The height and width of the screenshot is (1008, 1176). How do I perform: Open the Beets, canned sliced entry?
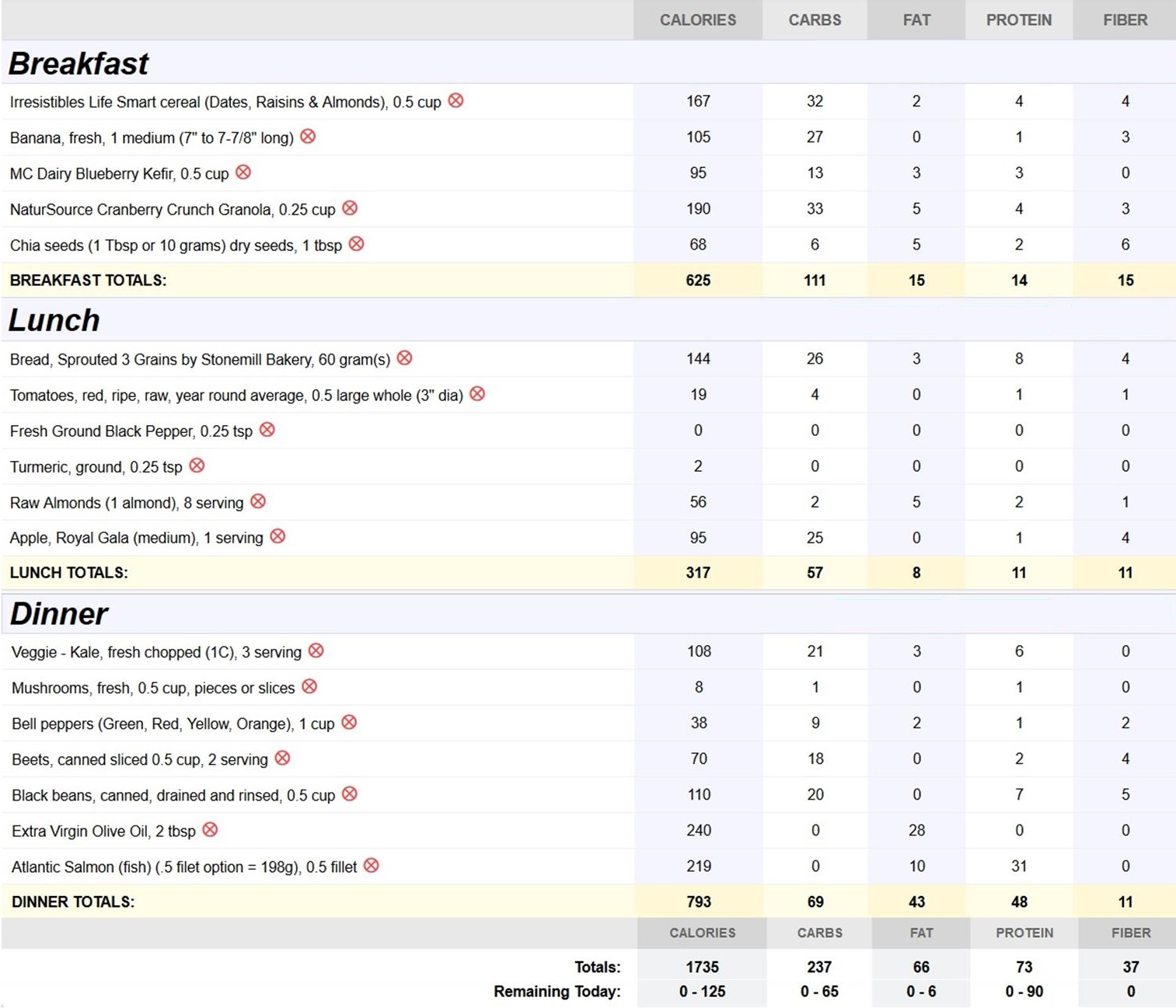139,759
